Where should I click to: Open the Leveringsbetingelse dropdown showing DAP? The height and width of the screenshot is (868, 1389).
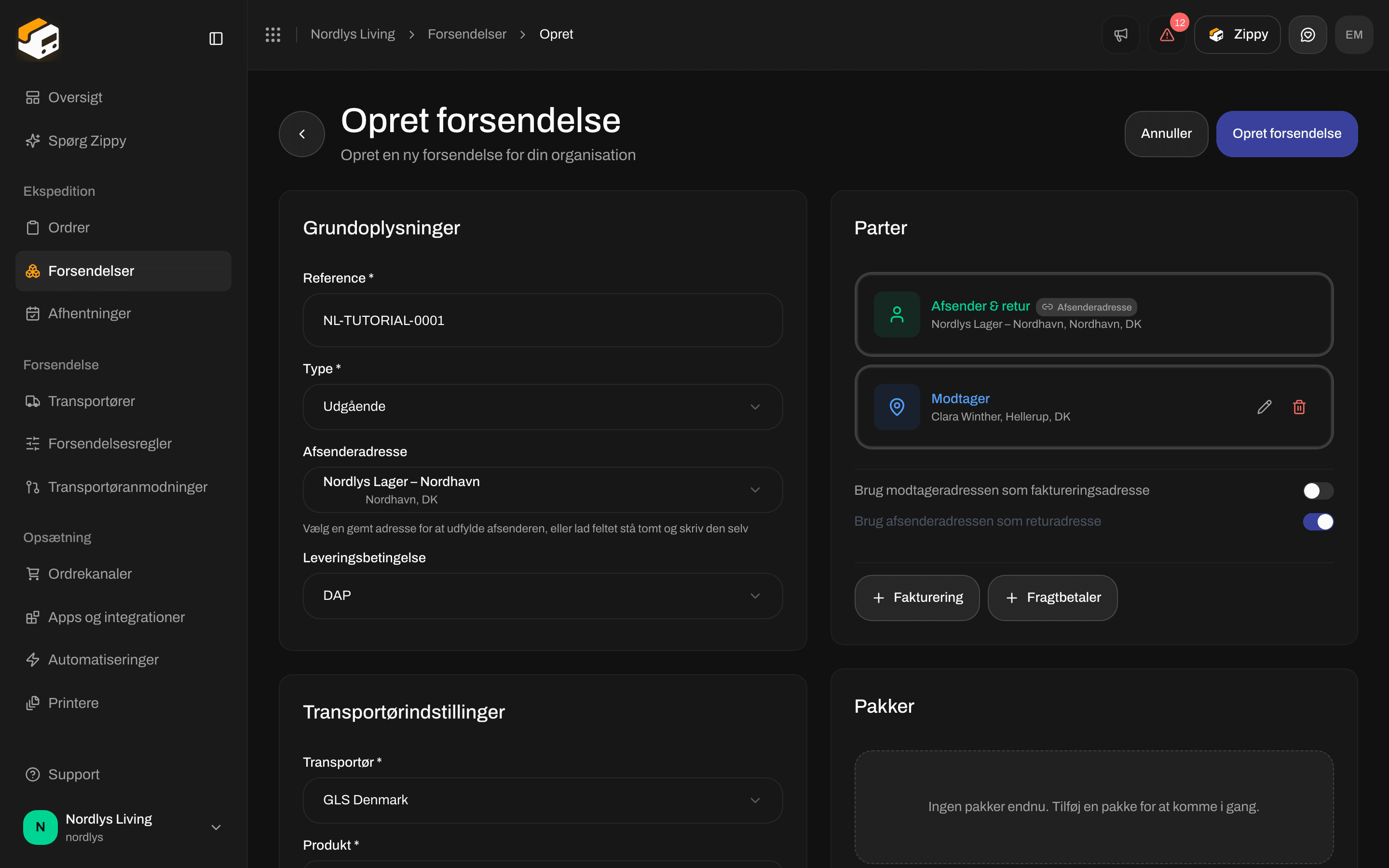[543, 596]
